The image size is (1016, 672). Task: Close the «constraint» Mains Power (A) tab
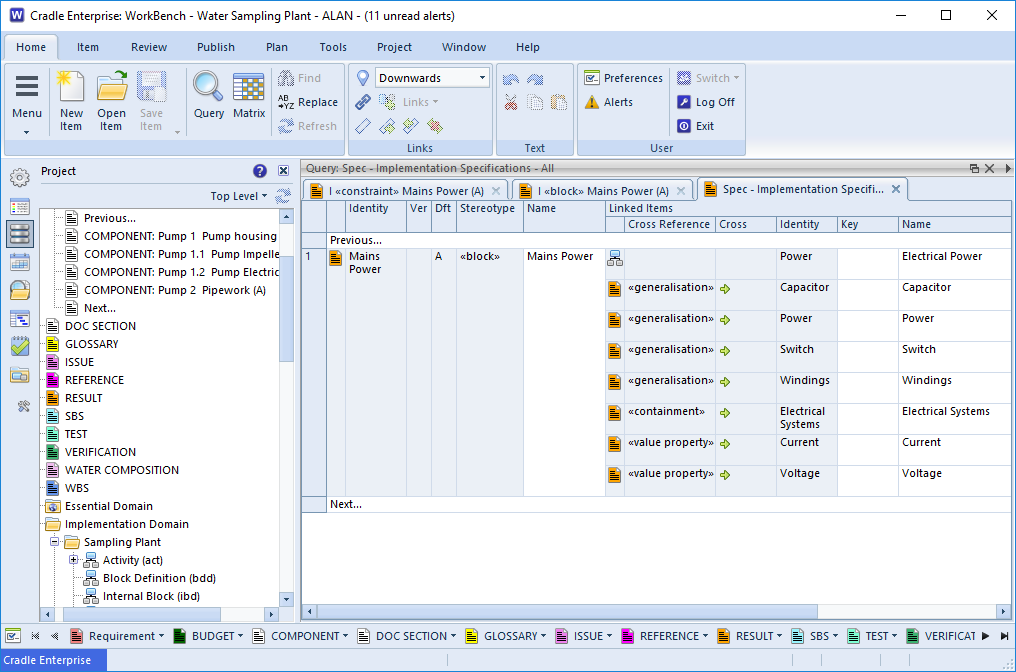point(496,191)
